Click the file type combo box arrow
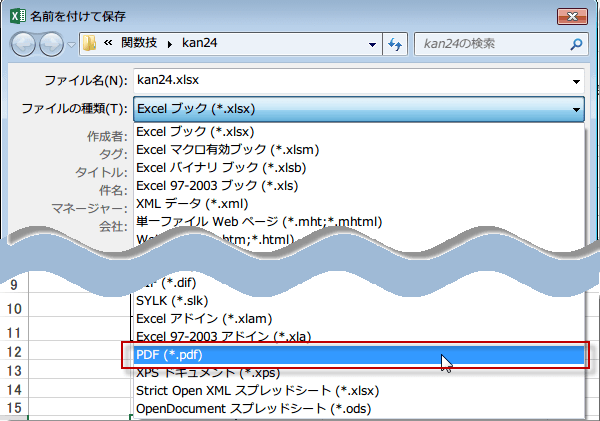Screen dimensions: 600x421 point(576,109)
